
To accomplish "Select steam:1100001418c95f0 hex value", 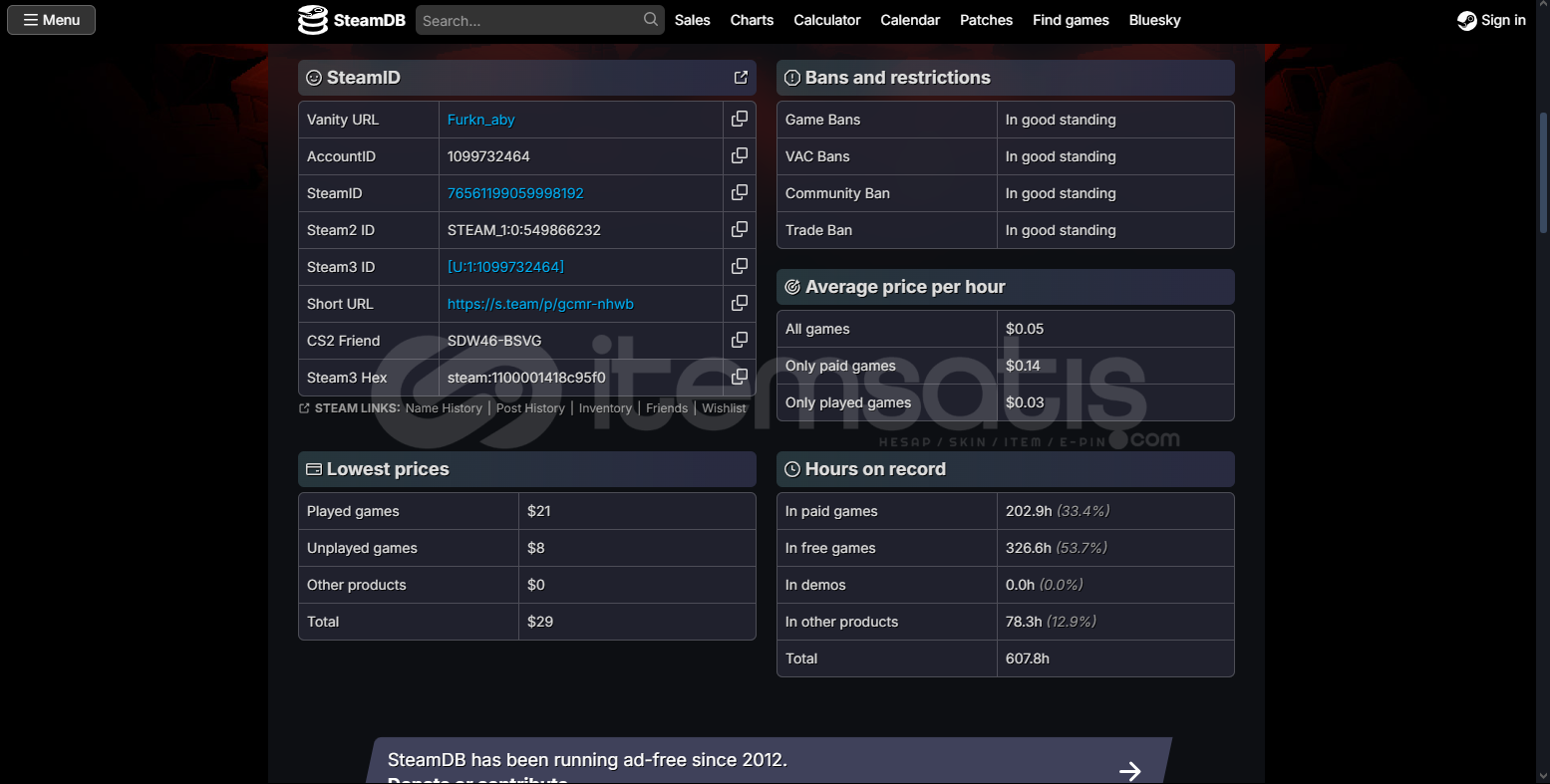I will tap(526, 378).
